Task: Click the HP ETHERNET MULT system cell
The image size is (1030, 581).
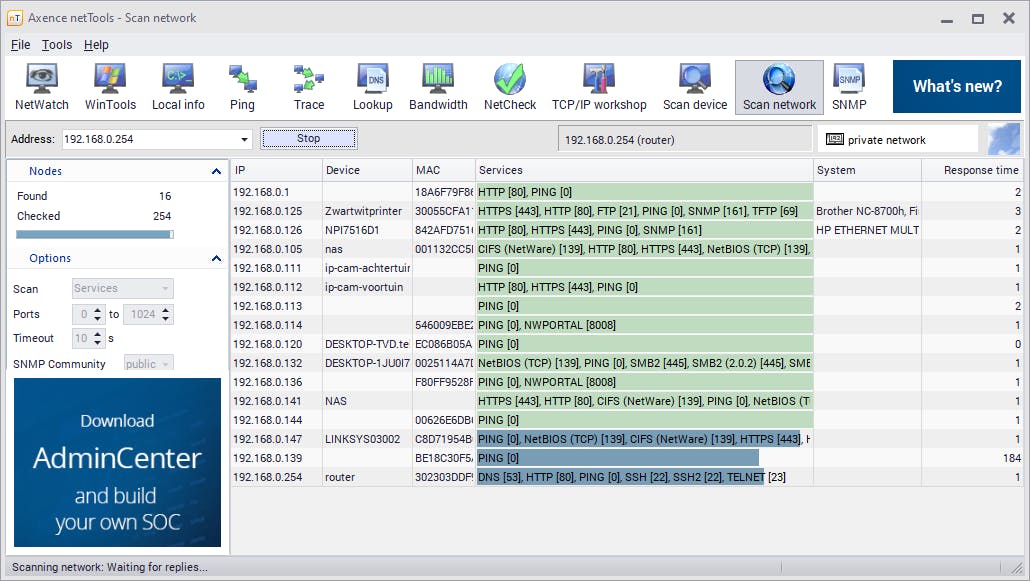Action: pos(867,230)
